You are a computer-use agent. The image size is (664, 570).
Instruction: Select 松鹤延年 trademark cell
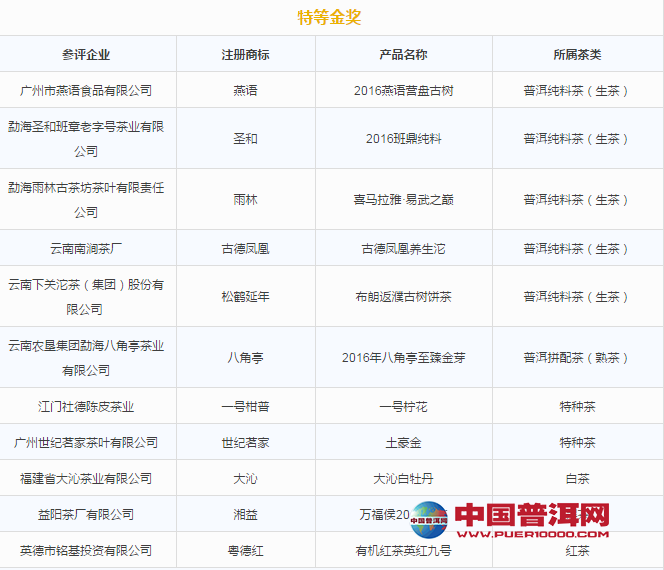246,296
